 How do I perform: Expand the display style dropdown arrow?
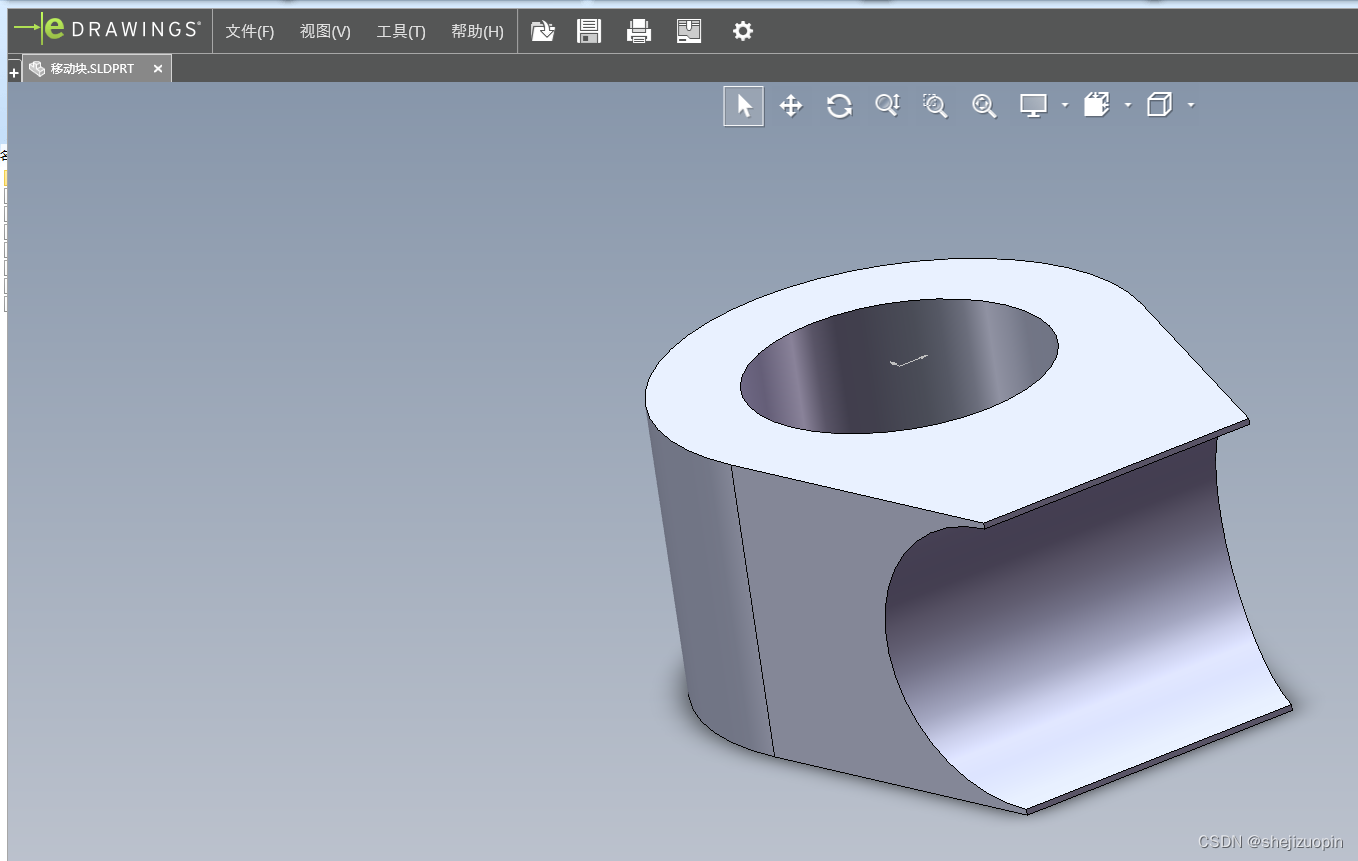coord(1128,105)
